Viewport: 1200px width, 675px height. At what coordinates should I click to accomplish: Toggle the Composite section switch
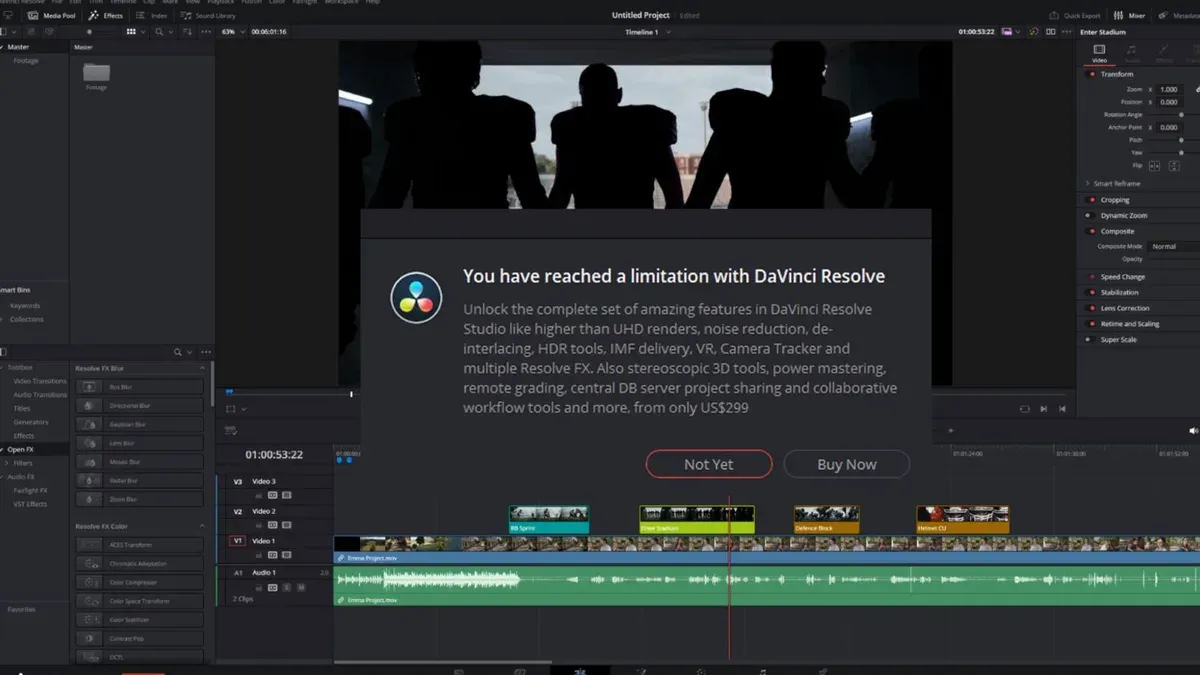pos(1090,231)
